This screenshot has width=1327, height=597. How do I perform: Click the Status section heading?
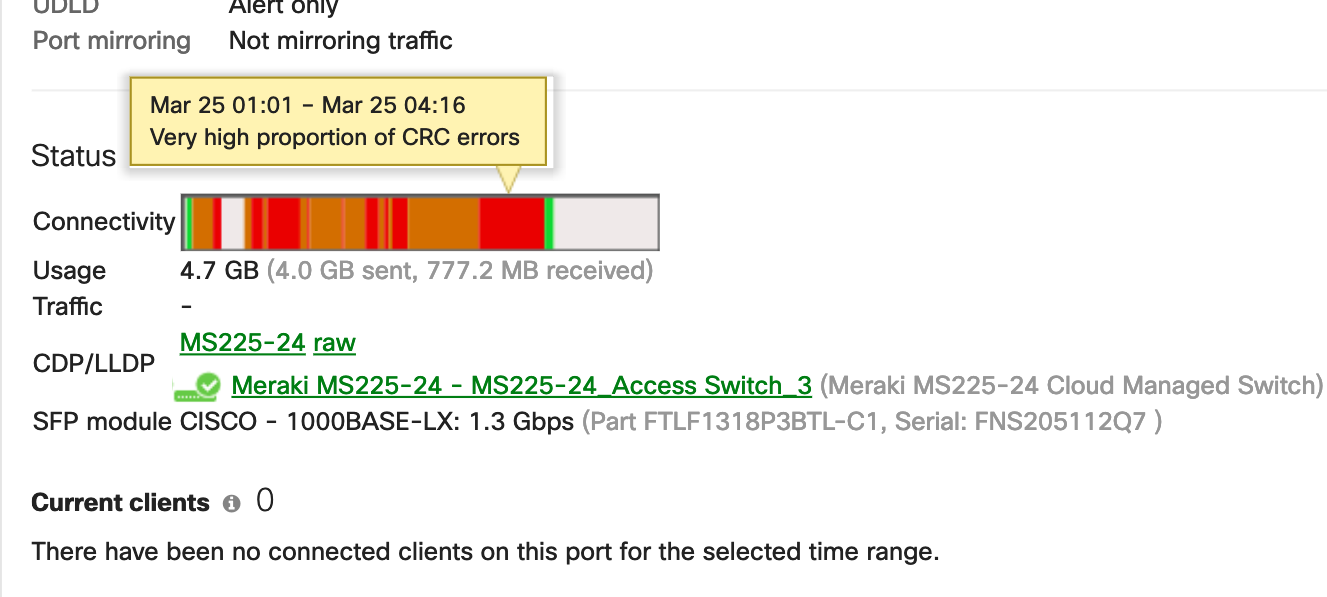74,156
